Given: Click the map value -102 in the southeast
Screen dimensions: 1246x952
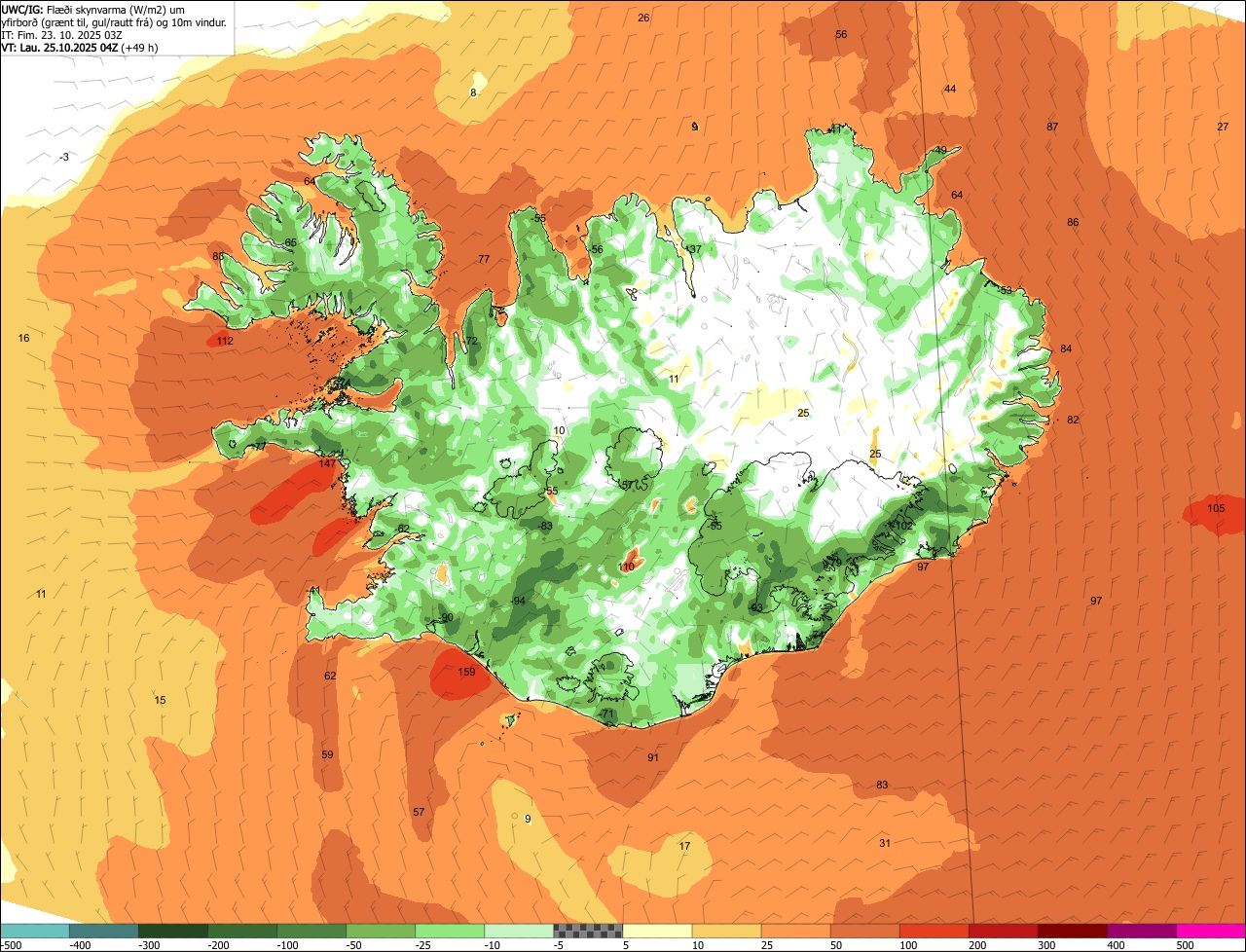Looking at the screenshot, I should coord(901,526).
